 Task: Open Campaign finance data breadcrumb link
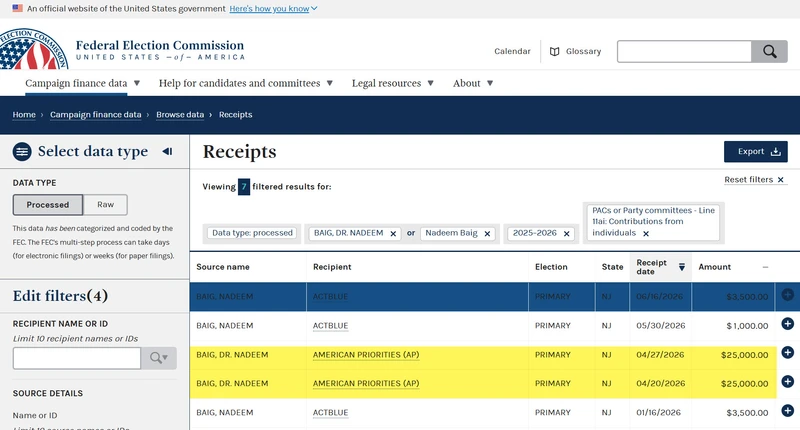tap(95, 115)
